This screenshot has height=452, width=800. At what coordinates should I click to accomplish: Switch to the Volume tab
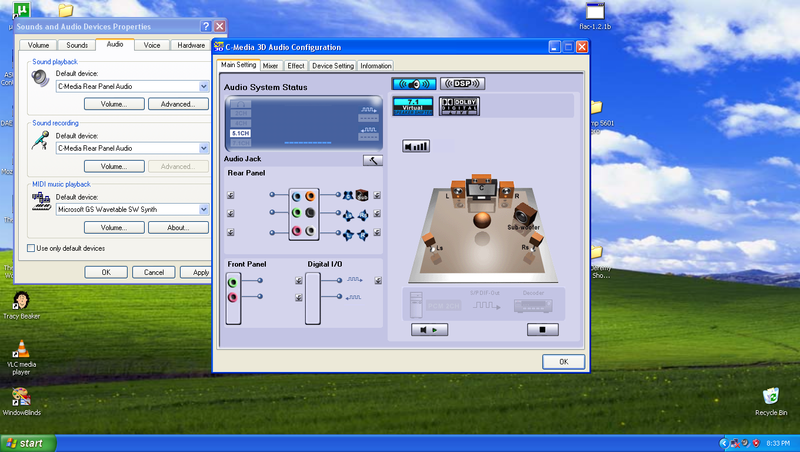click(38, 45)
